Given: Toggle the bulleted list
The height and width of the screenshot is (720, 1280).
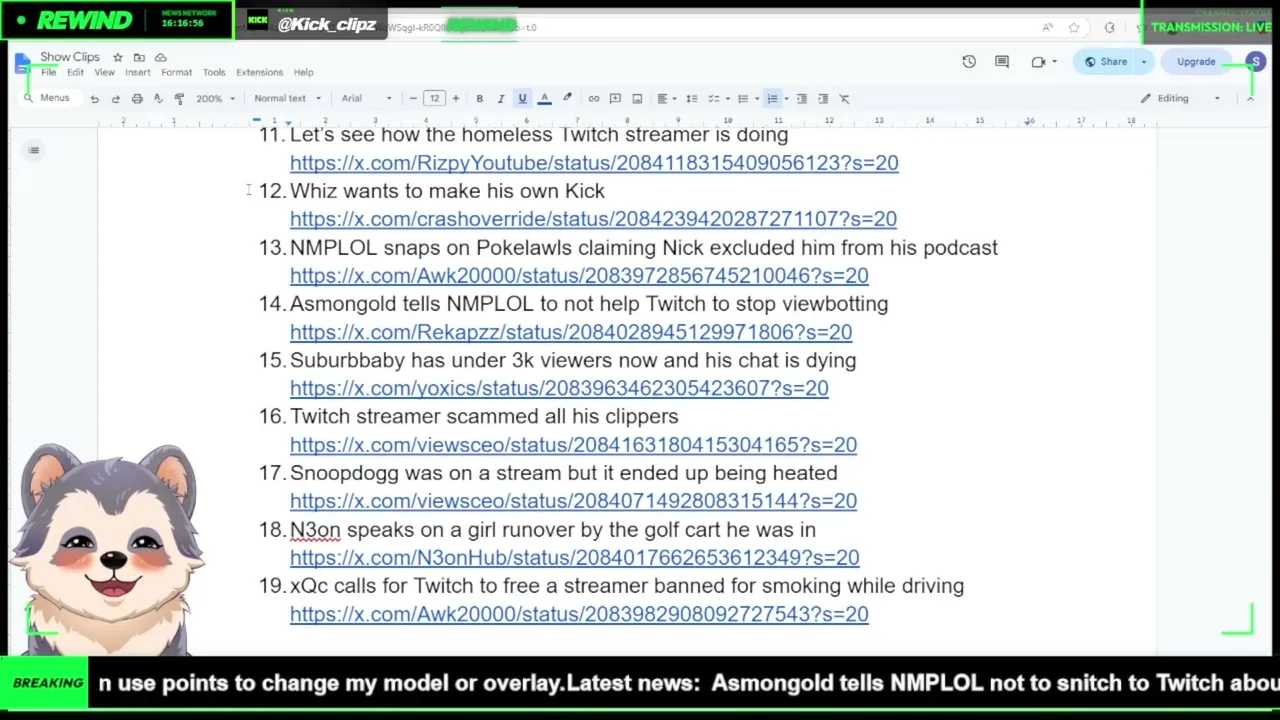Looking at the screenshot, I should click(x=742, y=98).
